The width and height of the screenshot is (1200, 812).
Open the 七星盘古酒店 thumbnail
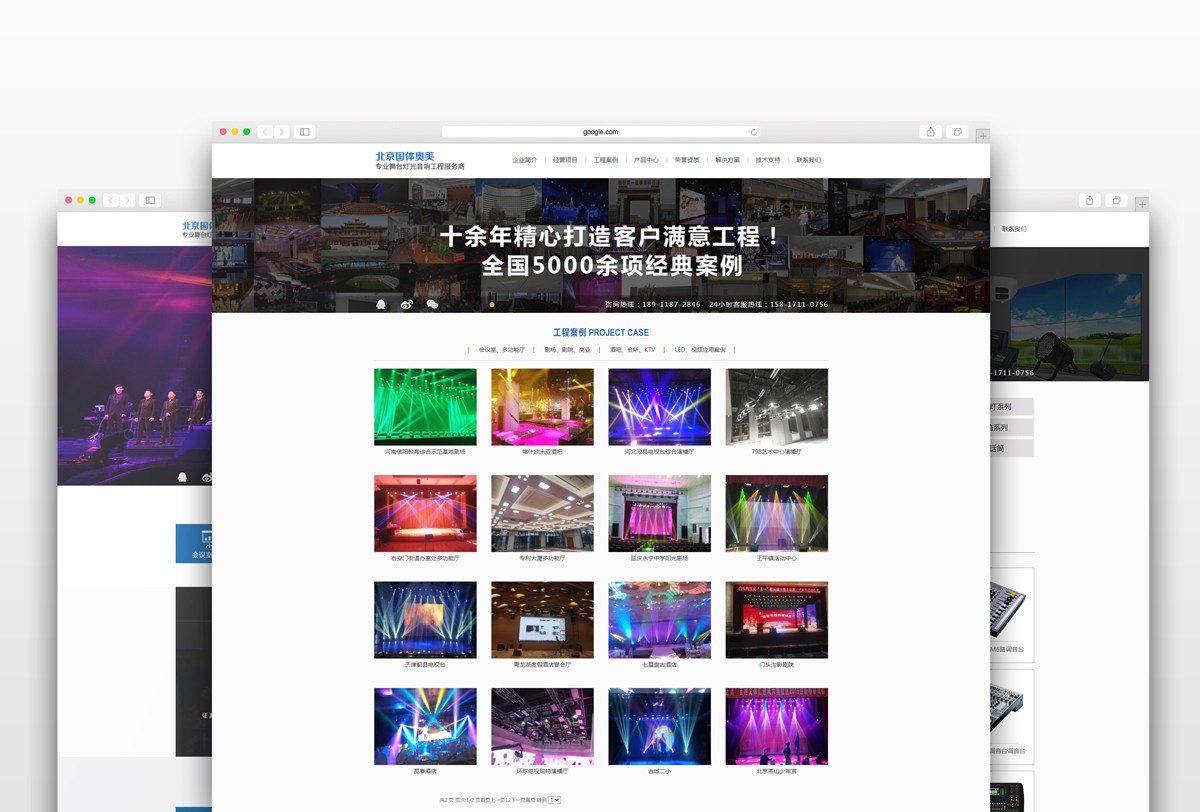659,620
